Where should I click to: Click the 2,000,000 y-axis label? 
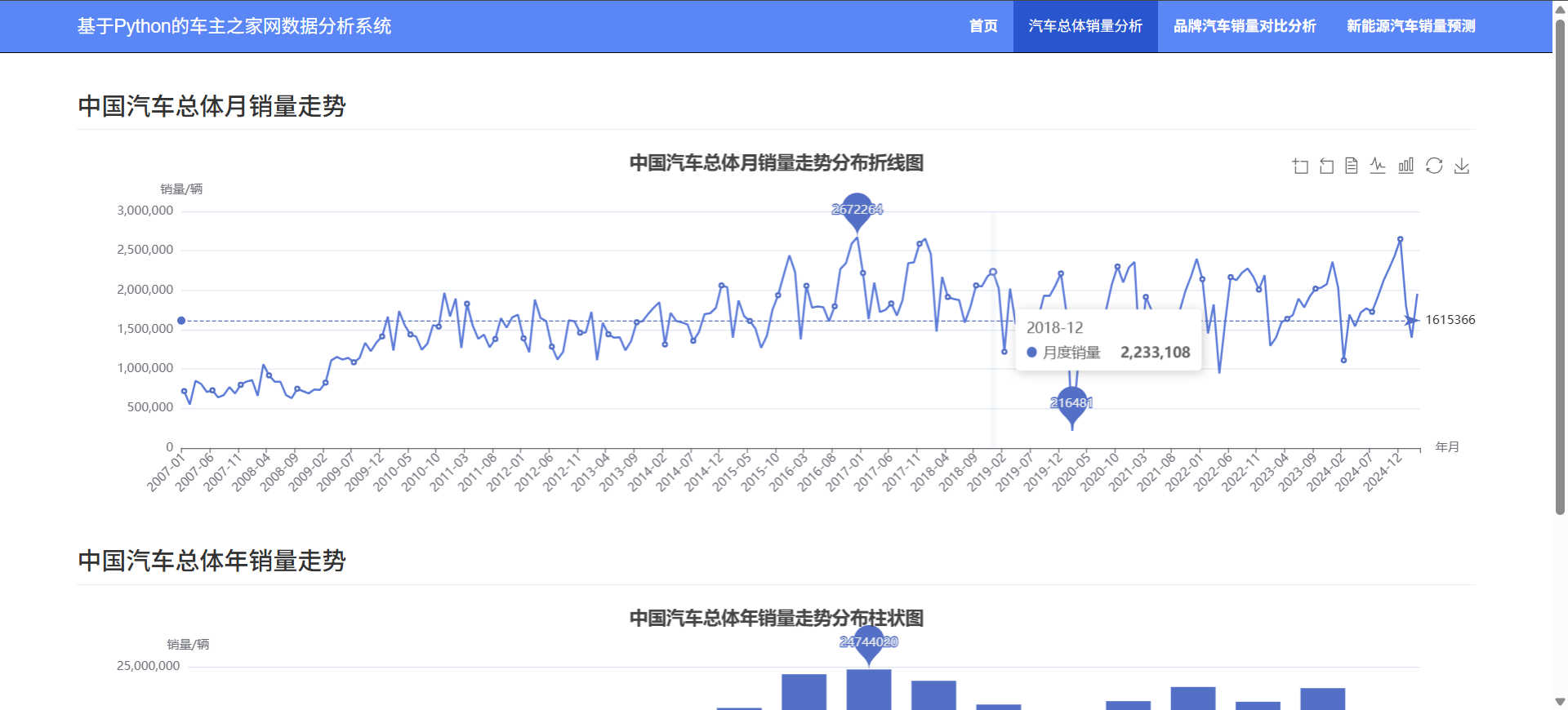[x=145, y=290]
